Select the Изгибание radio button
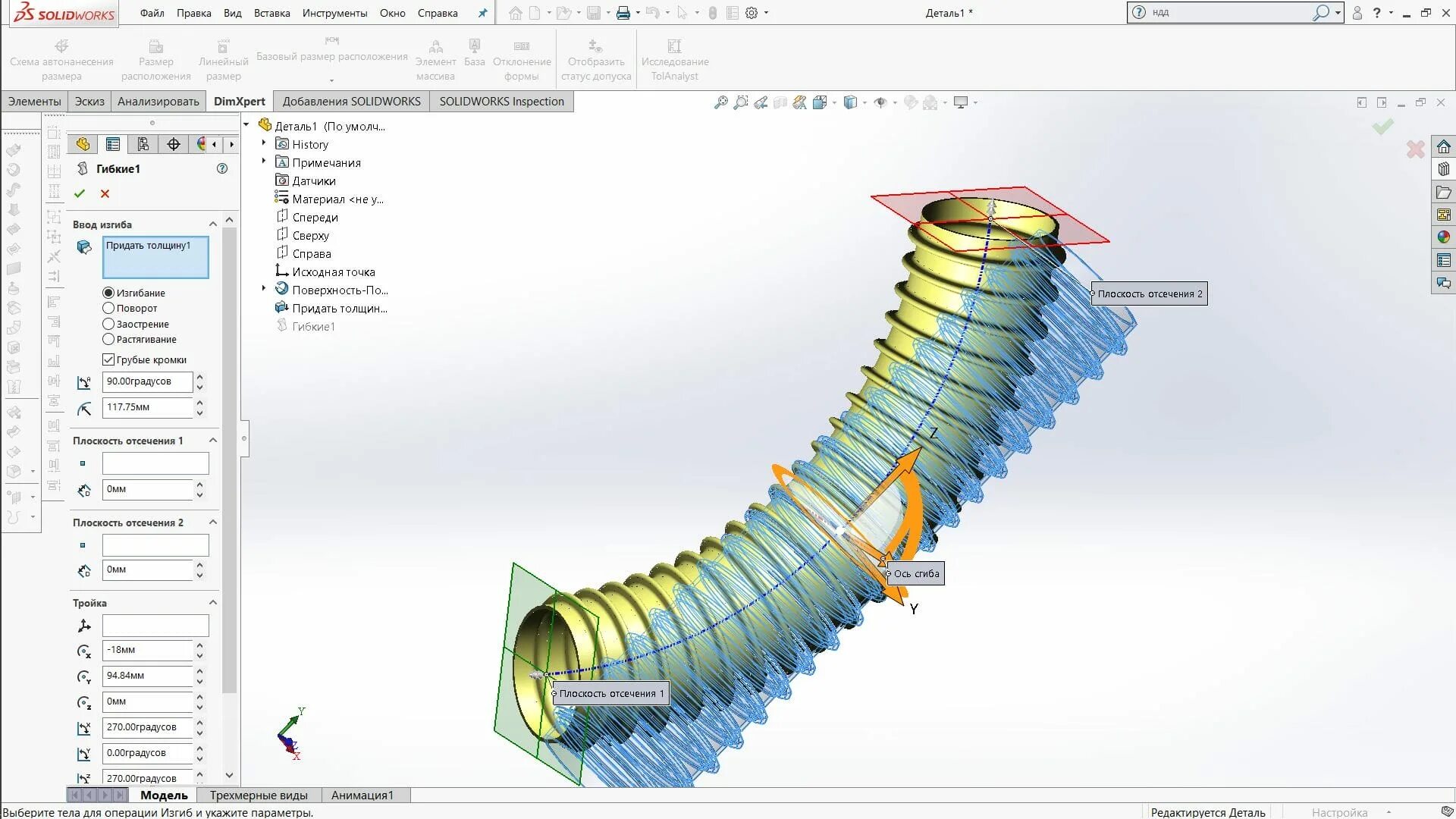1456x819 pixels. (108, 293)
